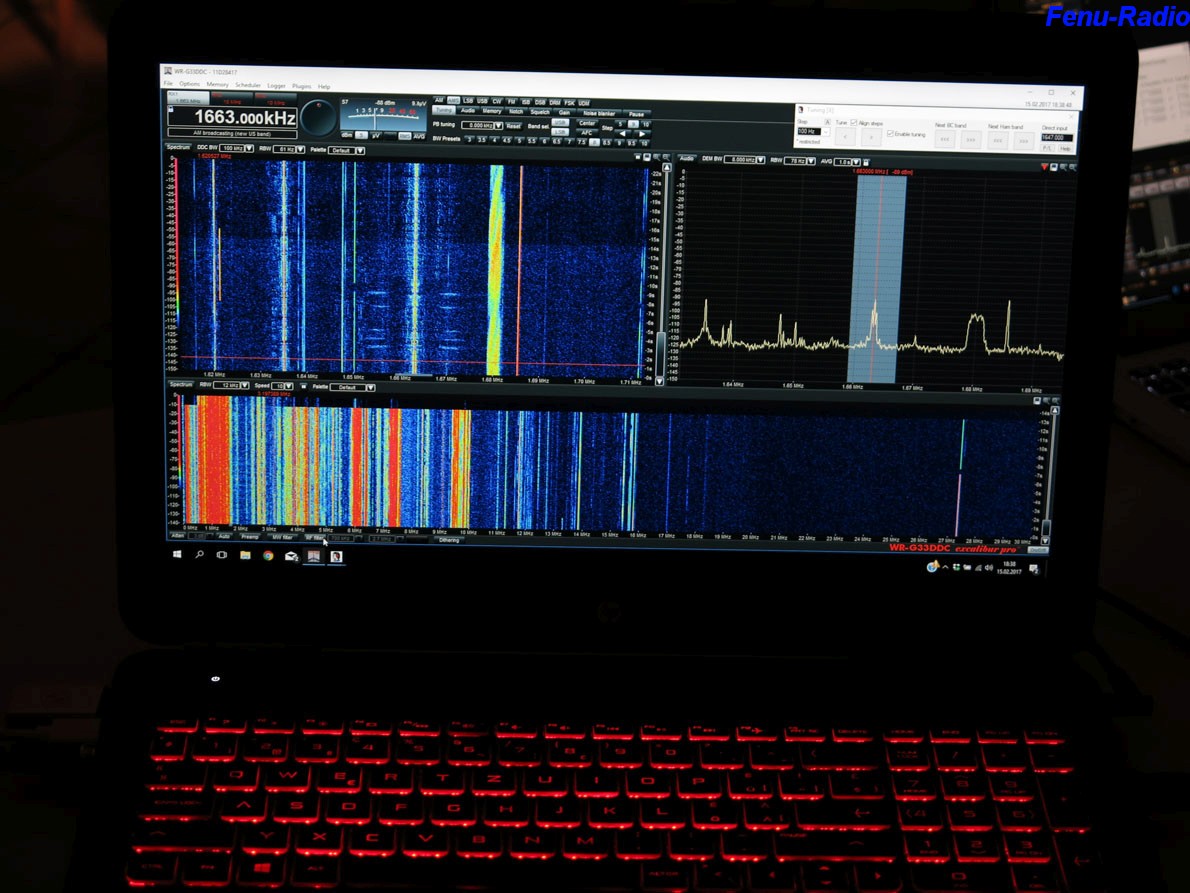Select USB mode button in mode row
Viewport: 1190px width, 893px height.
pyautogui.click(x=482, y=101)
